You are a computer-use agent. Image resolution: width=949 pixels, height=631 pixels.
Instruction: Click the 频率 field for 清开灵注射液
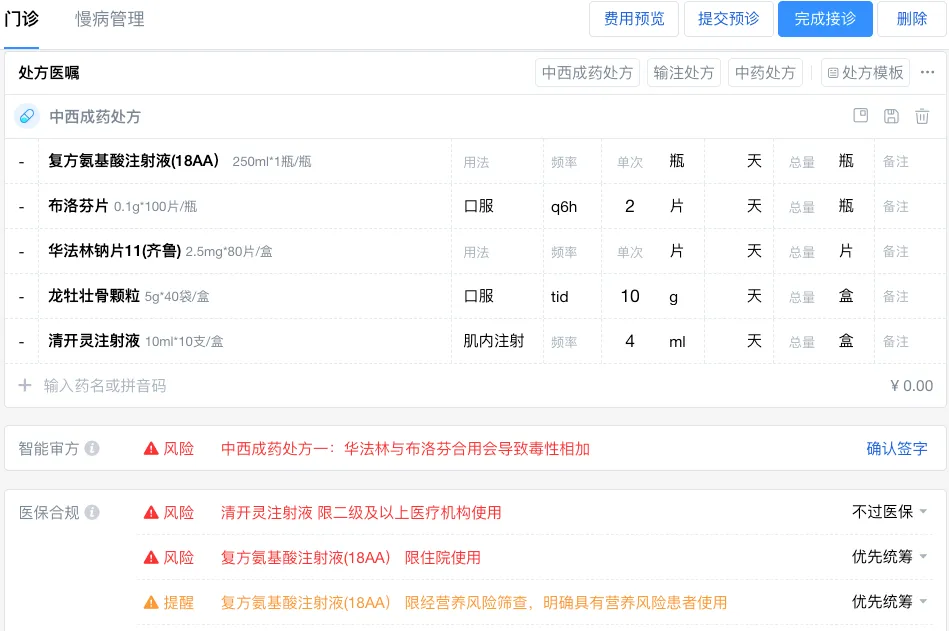click(564, 342)
